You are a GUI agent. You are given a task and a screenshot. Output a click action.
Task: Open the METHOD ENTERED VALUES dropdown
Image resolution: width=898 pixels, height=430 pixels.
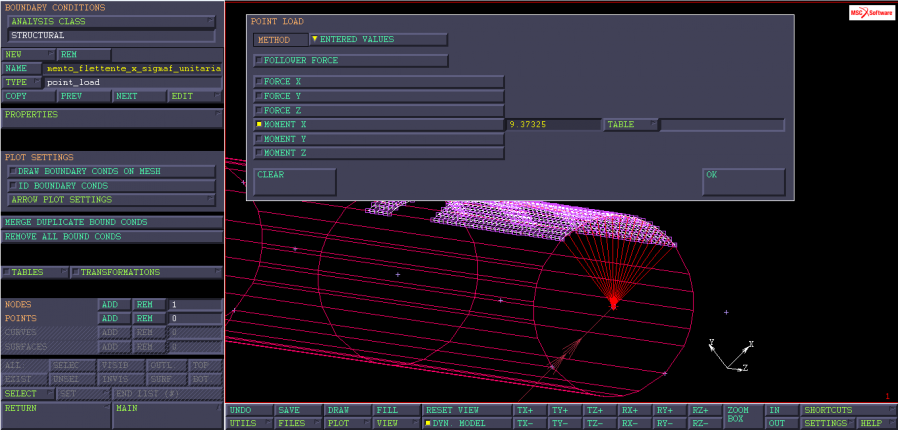click(x=378, y=40)
